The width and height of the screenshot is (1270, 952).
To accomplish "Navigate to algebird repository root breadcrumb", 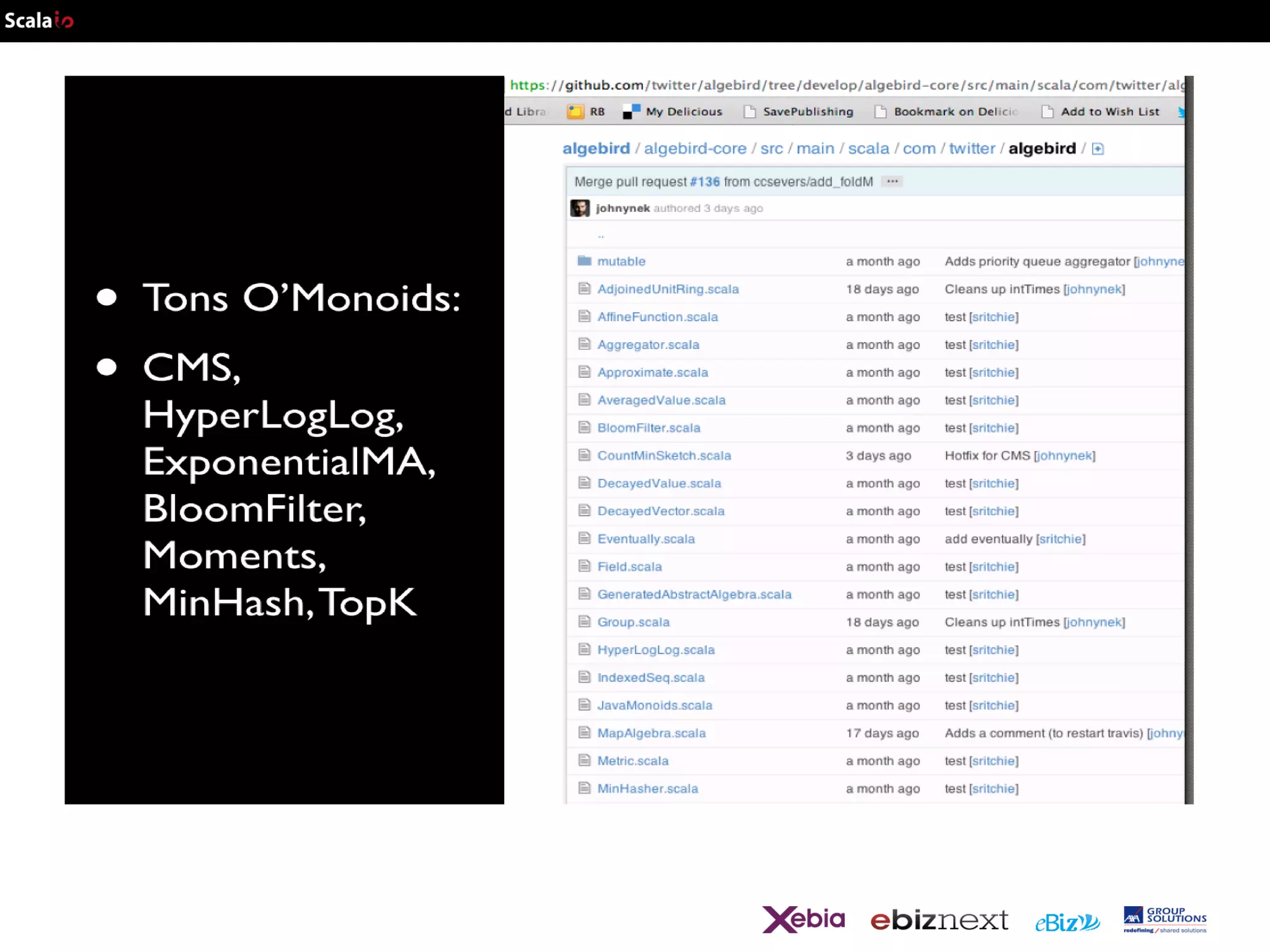I will pos(596,149).
